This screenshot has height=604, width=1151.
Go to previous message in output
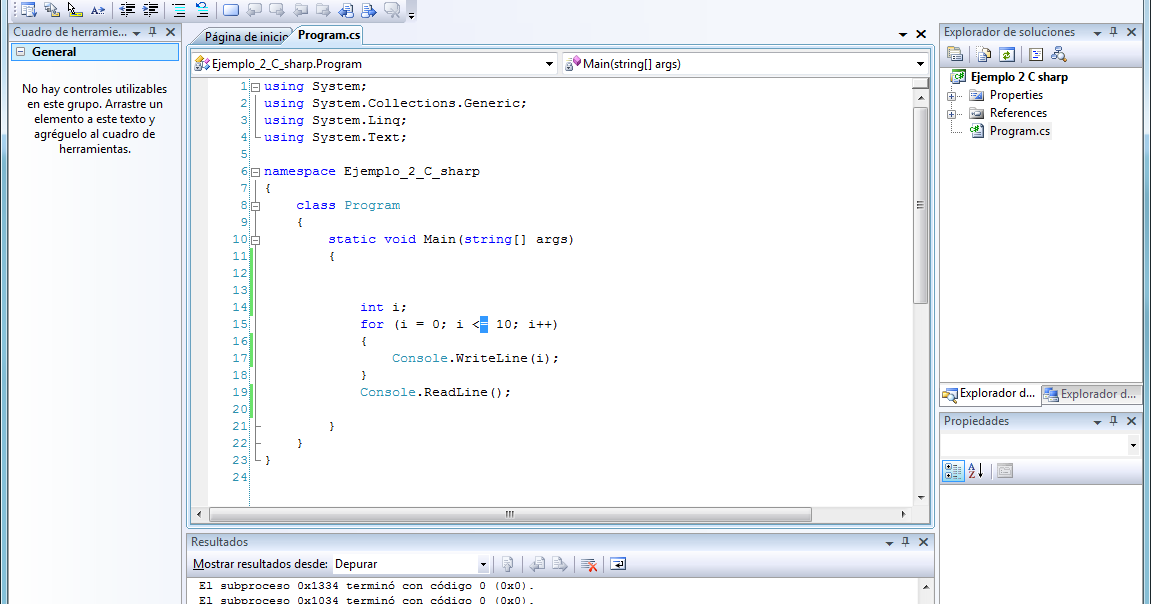(538, 563)
